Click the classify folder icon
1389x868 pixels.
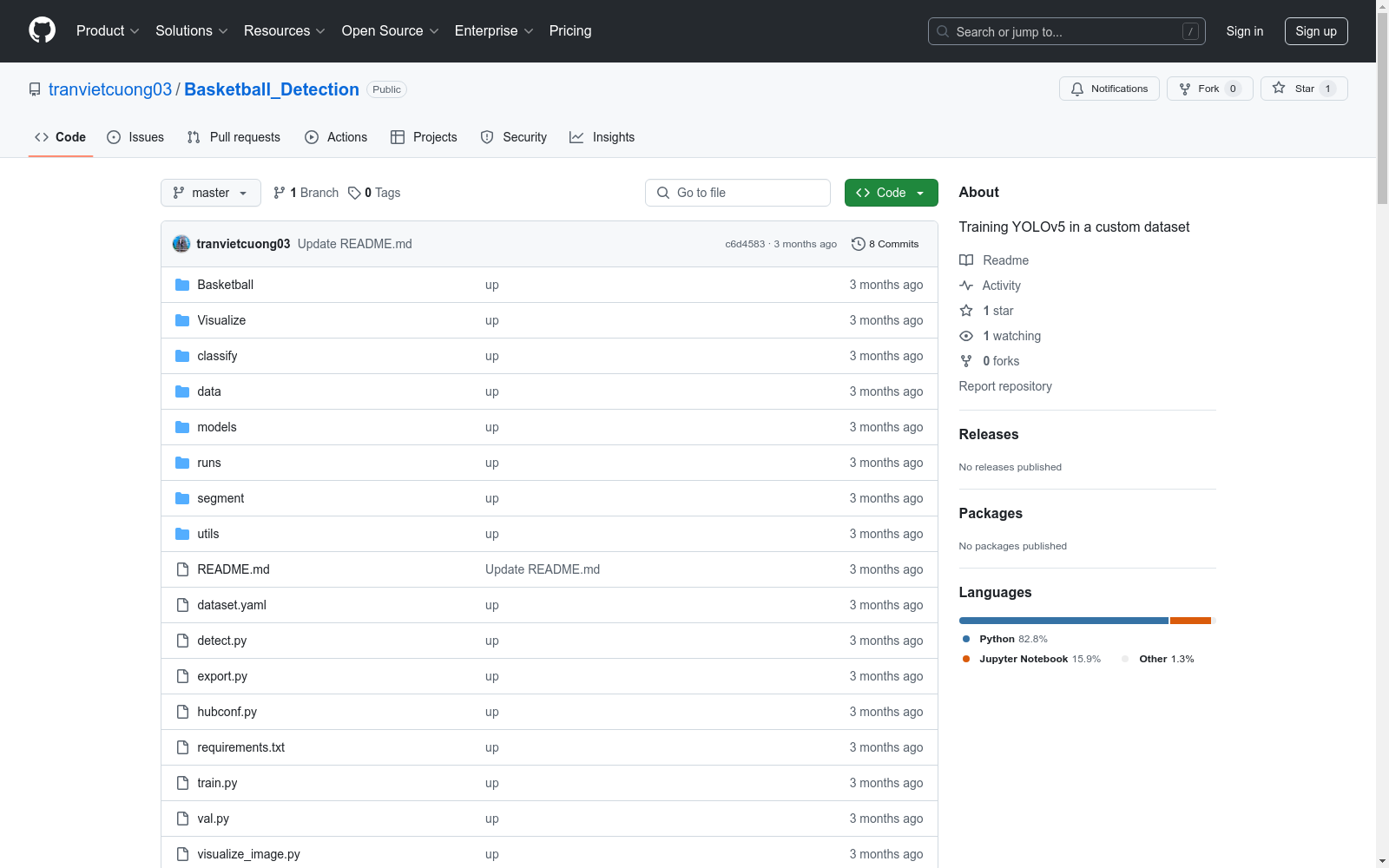[182, 356]
